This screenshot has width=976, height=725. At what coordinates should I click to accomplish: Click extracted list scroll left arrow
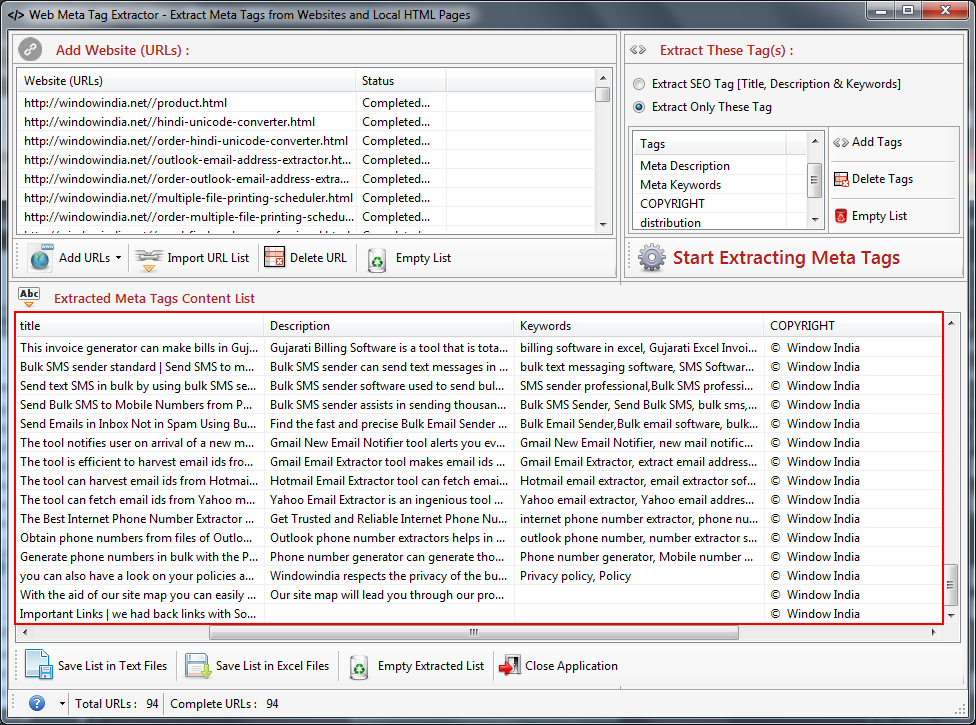pos(25,632)
